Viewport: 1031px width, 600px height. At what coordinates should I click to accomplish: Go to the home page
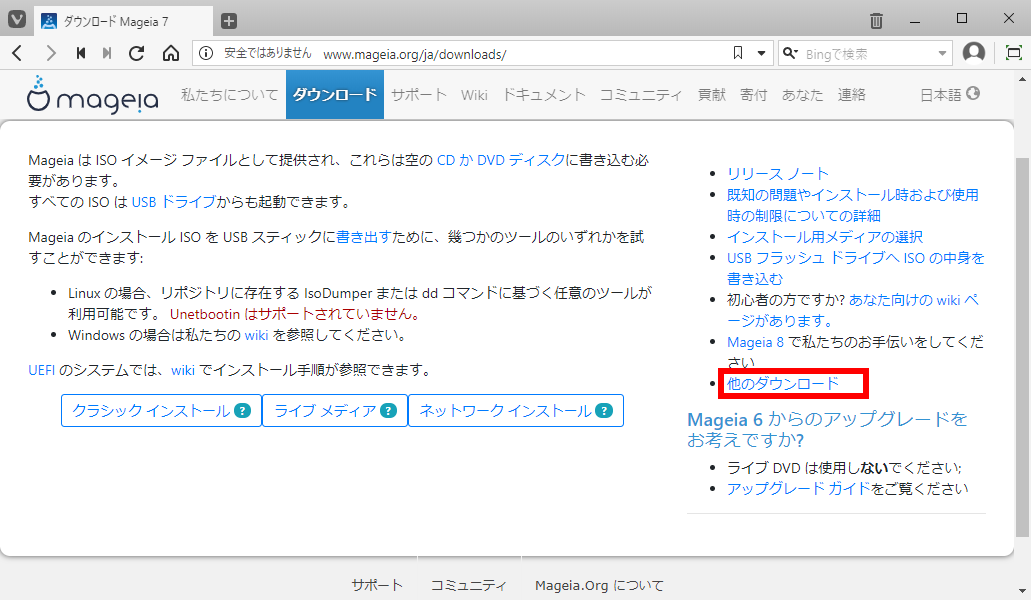coord(171,53)
